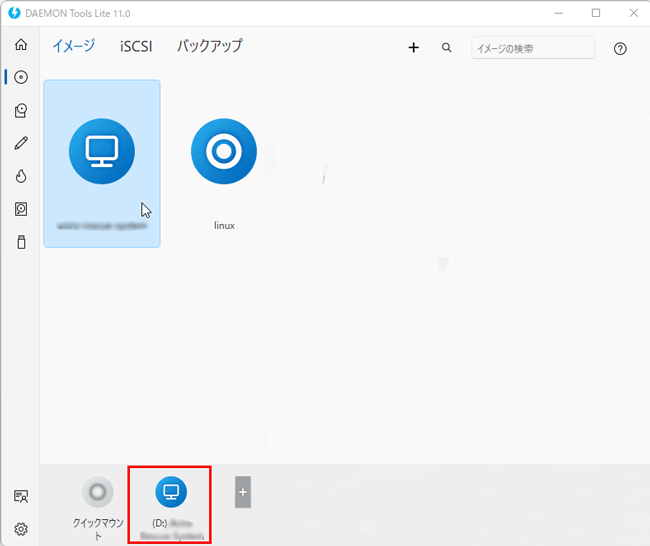Screen dimensions: 650x546
Task: Switch to the iSCSI tab
Action: [x=136, y=46]
